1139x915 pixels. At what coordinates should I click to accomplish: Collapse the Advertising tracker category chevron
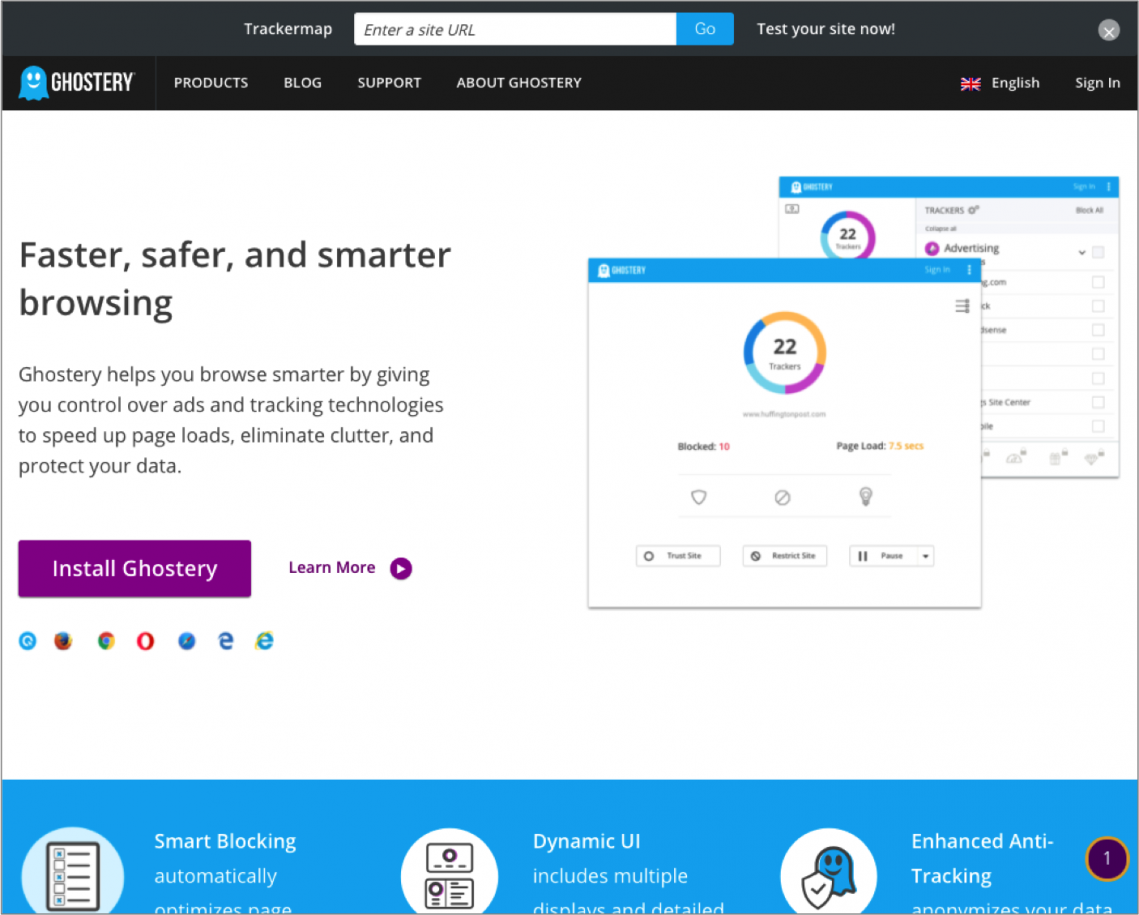click(1082, 252)
